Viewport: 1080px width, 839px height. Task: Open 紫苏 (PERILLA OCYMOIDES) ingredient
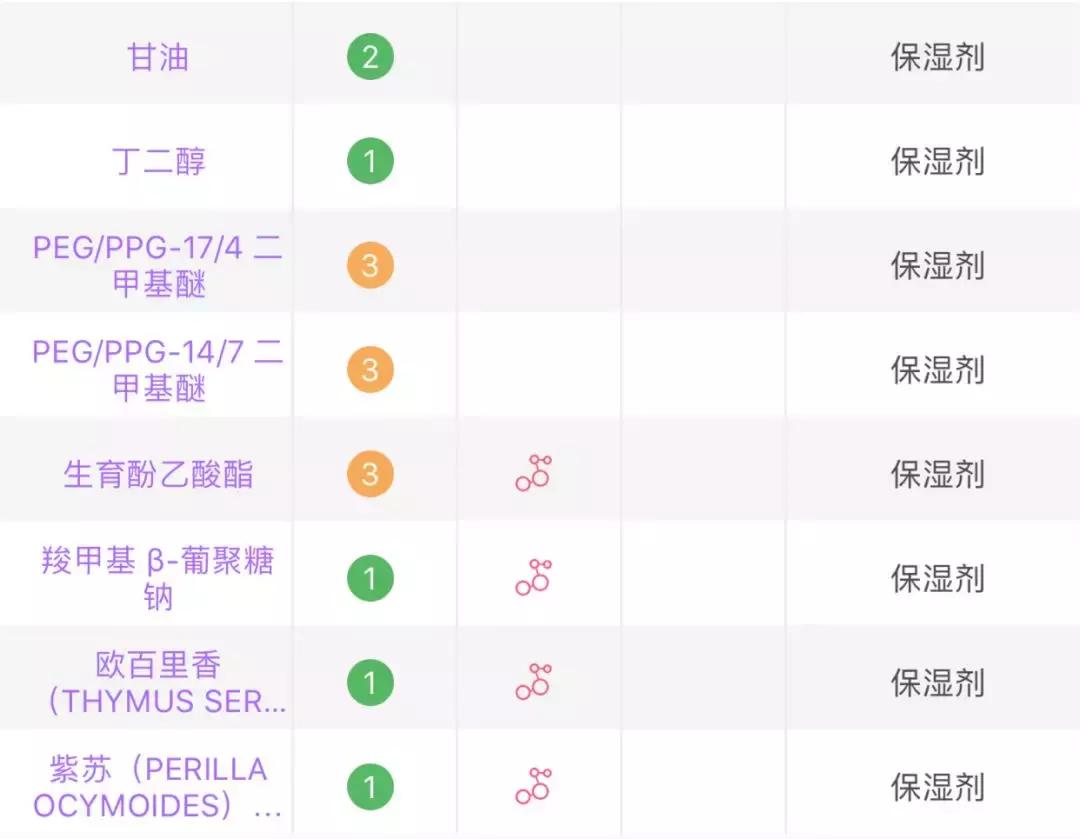coord(158,787)
